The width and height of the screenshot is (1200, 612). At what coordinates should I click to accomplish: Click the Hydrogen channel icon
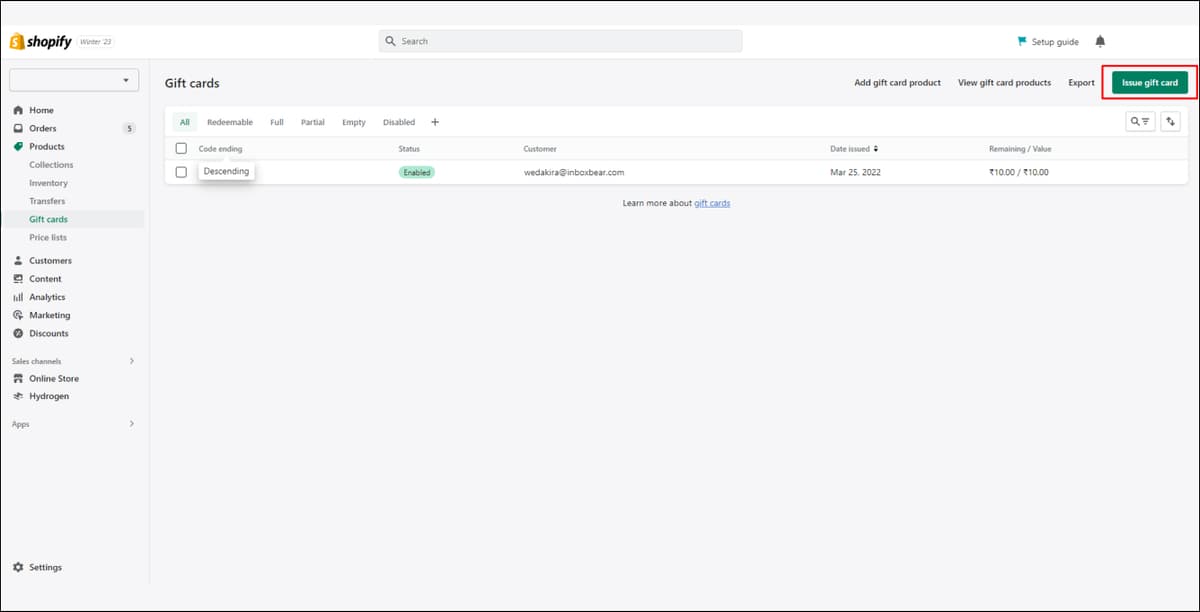coord(18,396)
